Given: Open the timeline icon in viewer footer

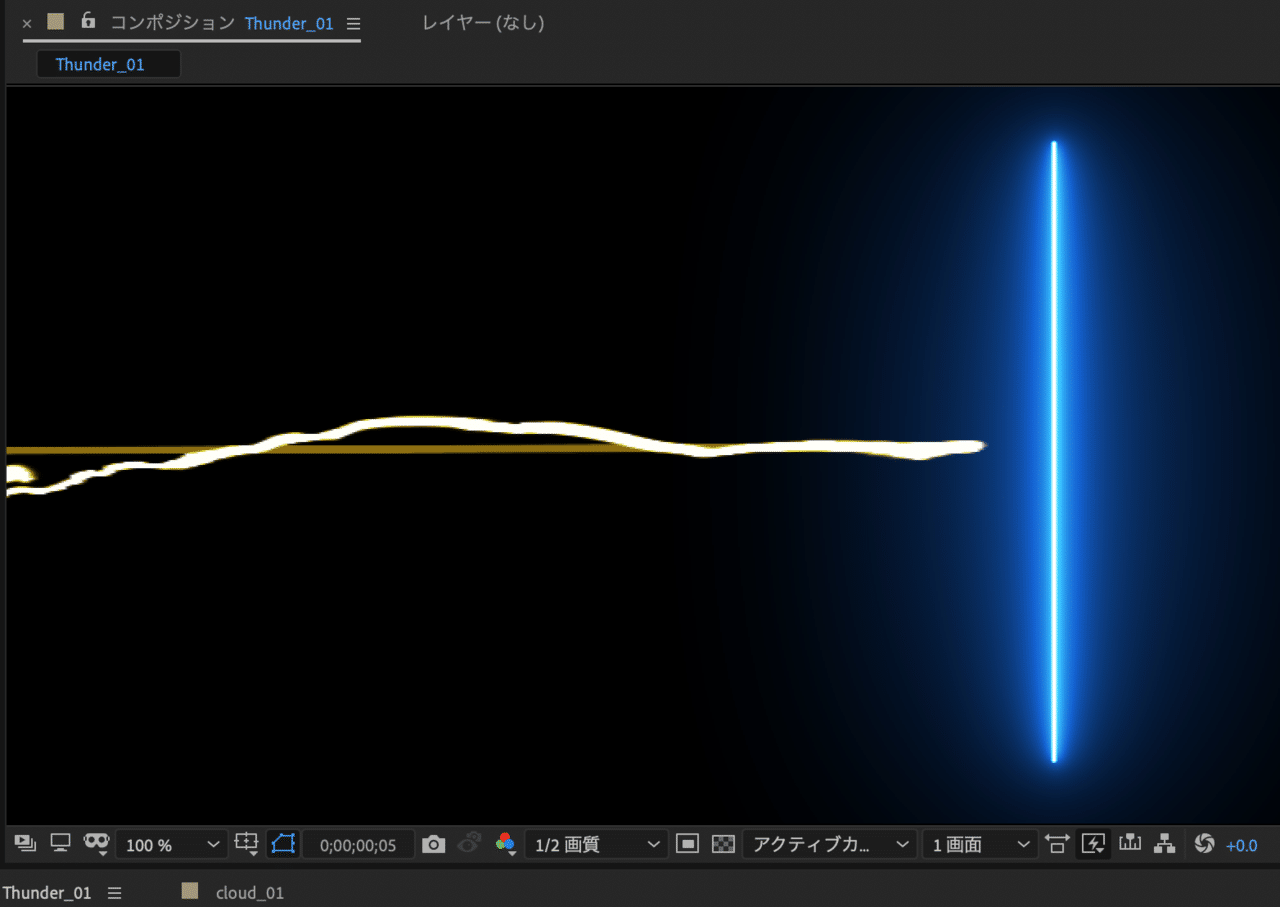Looking at the screenshot, I should point(1130,844).
